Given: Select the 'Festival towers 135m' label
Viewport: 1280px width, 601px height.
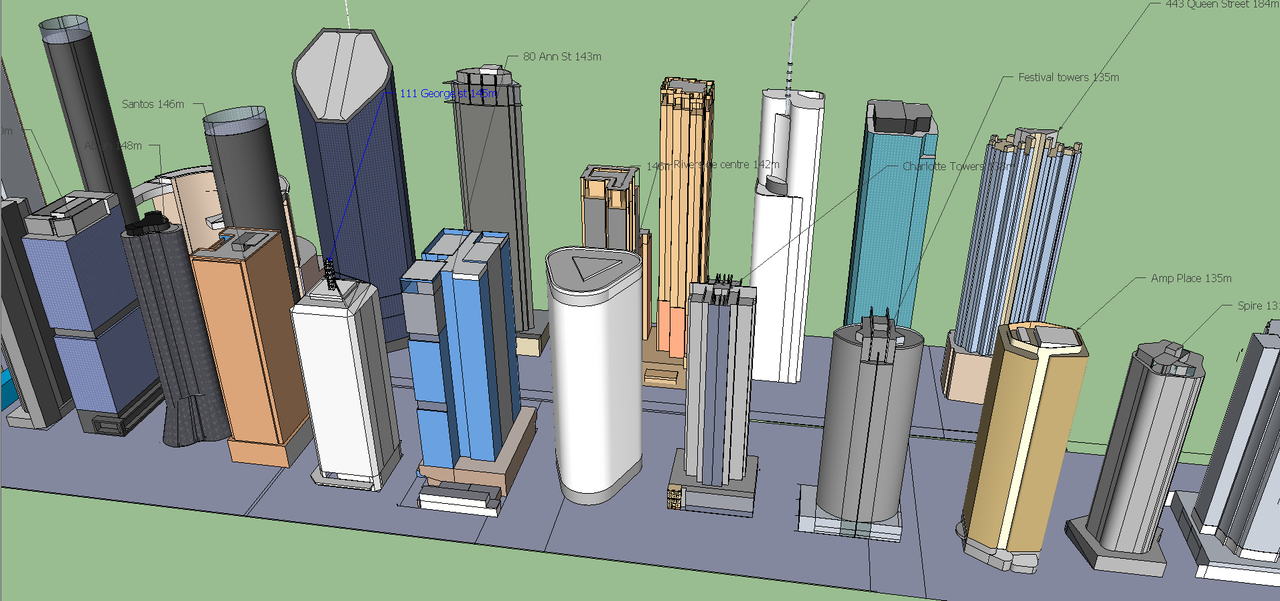Looking at the screenshot, I should pos(1068,77).
